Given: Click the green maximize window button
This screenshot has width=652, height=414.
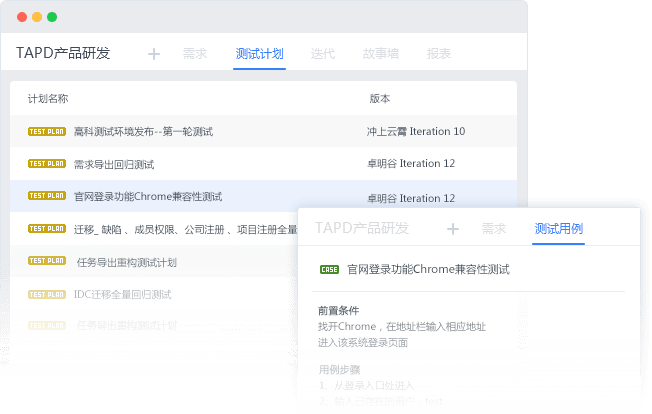Looking at the screenshot, I should 52,17.
